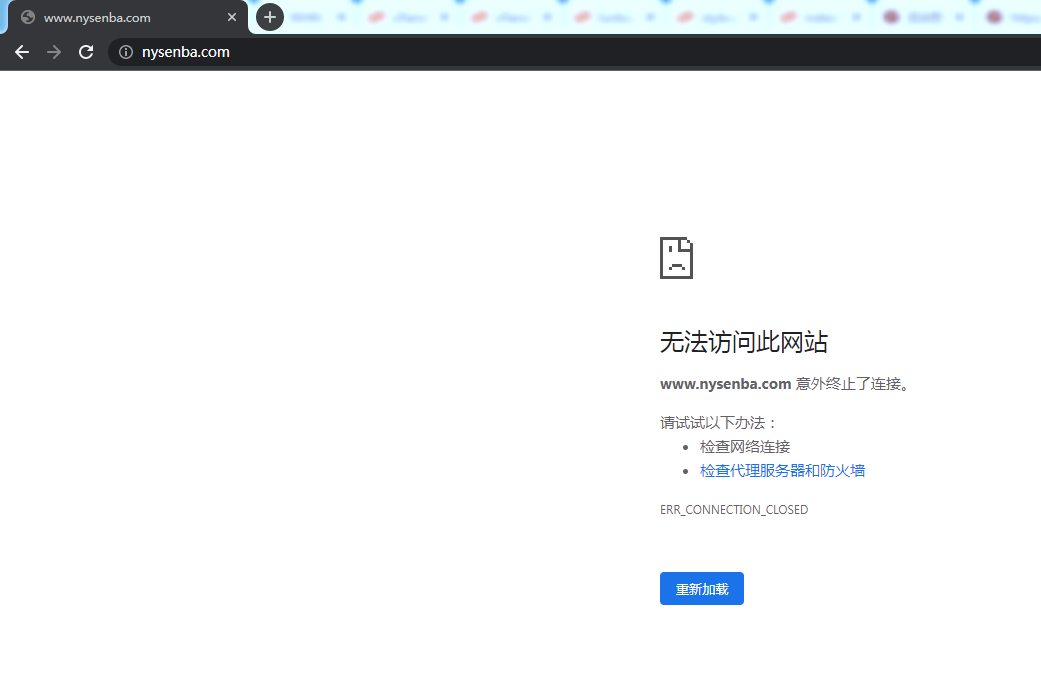This screenshot has height=686, width=1041.
Task: Select the www.nysenba.com tab title
Action: (x=97, y=17)
